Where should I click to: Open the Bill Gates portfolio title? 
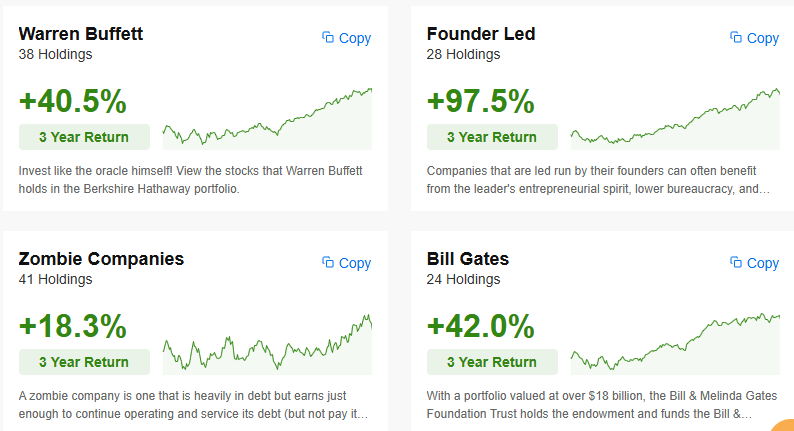coord(468,259)
